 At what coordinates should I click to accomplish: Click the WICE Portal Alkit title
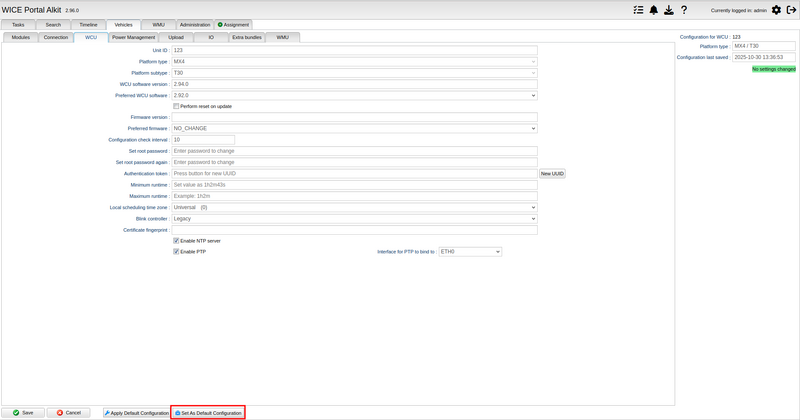point(31,10)
